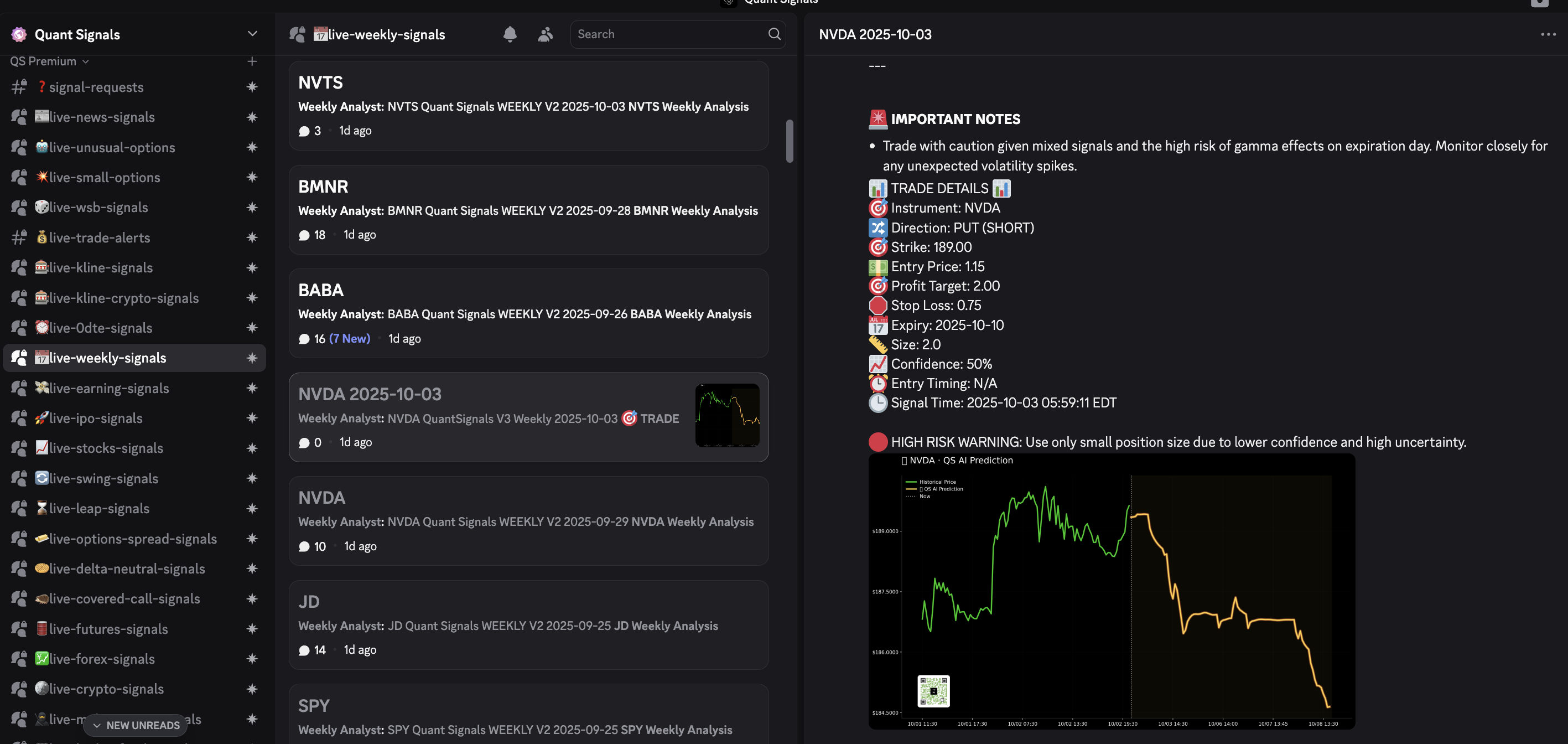Collapse the QS Premium category
Screen dimensions: 1568x744
point(49,61)
